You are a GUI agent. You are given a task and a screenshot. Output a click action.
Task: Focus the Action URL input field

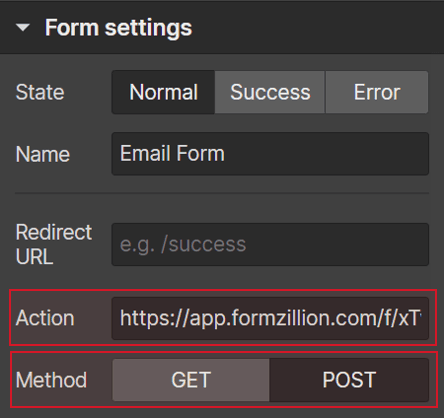270,318
